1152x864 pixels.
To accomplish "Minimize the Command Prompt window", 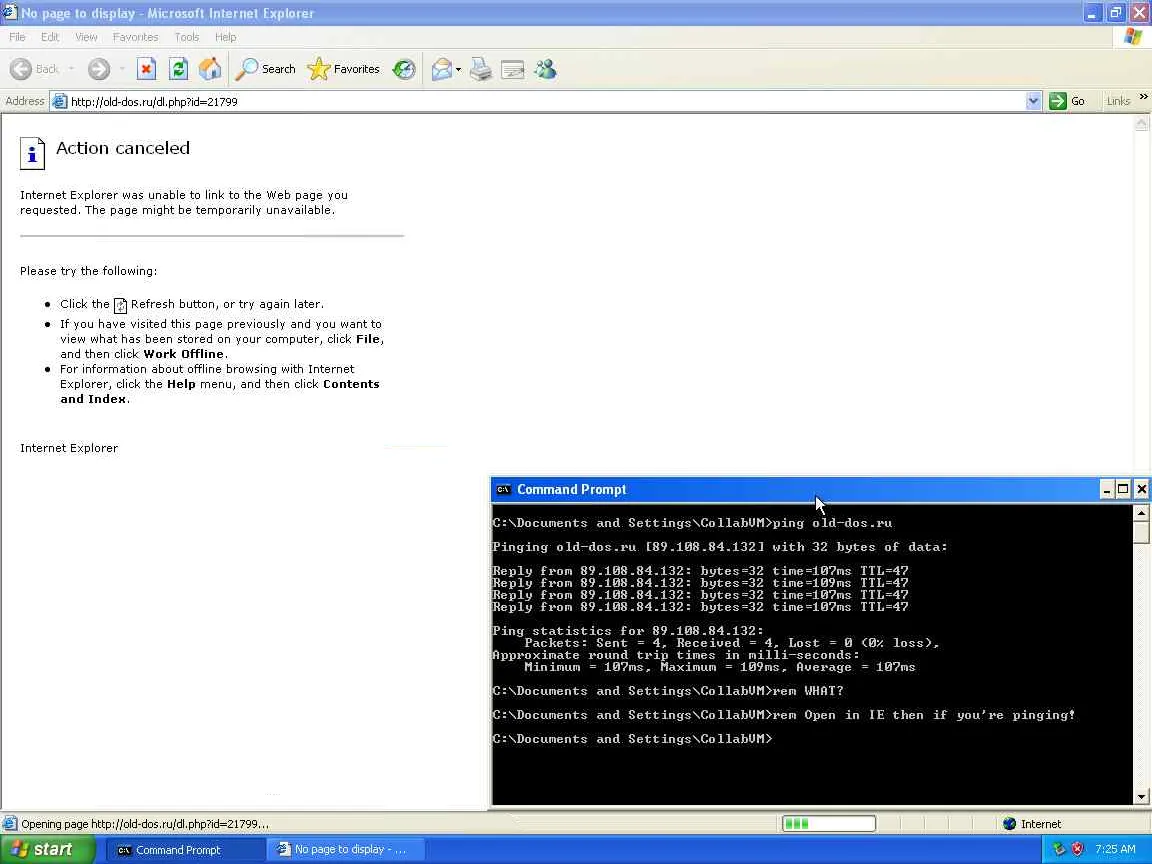I will pos(1106,489).
